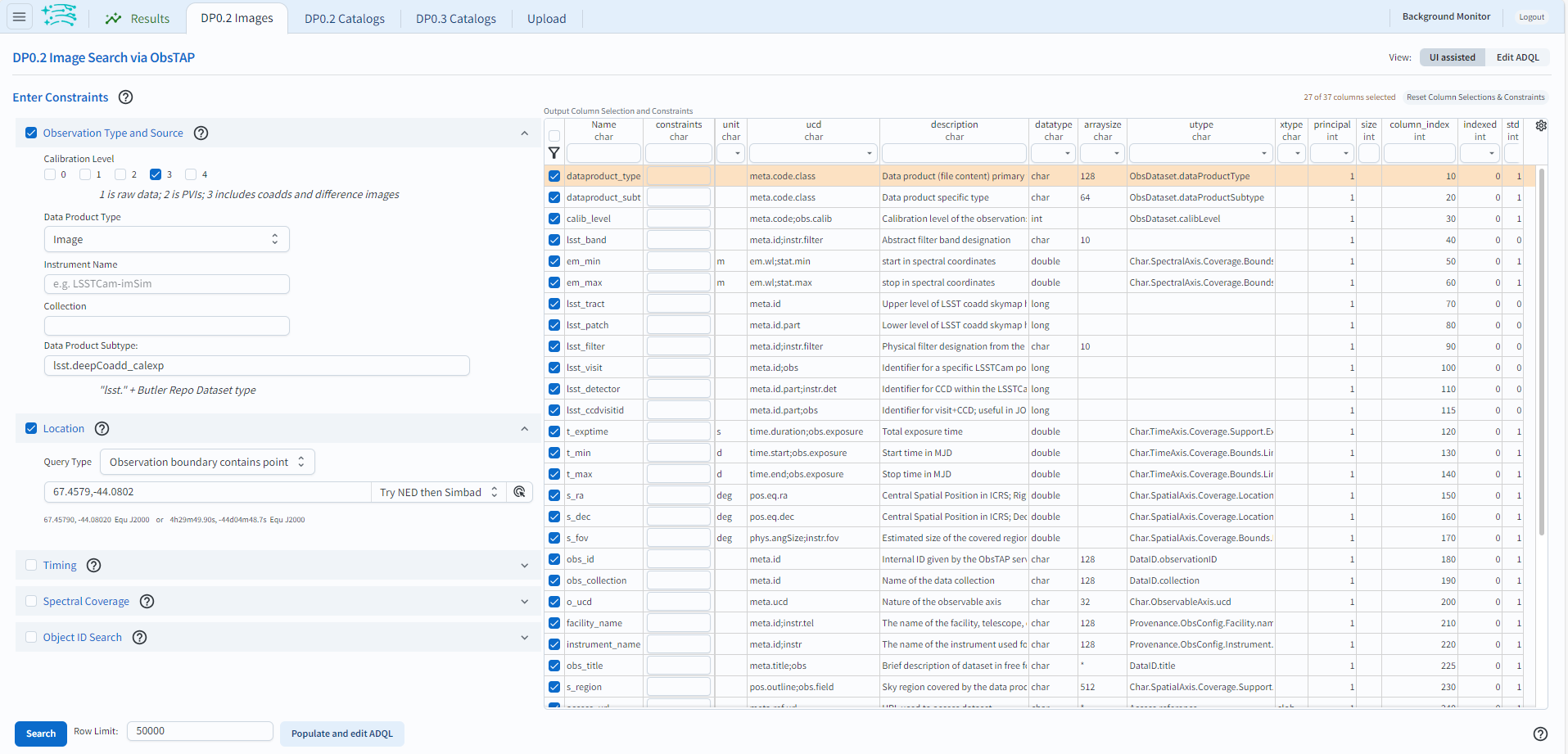The width and height of the screenshot is (1568, 754).
Task: Edit the Row Limit value field
Action: coord(199,730)
